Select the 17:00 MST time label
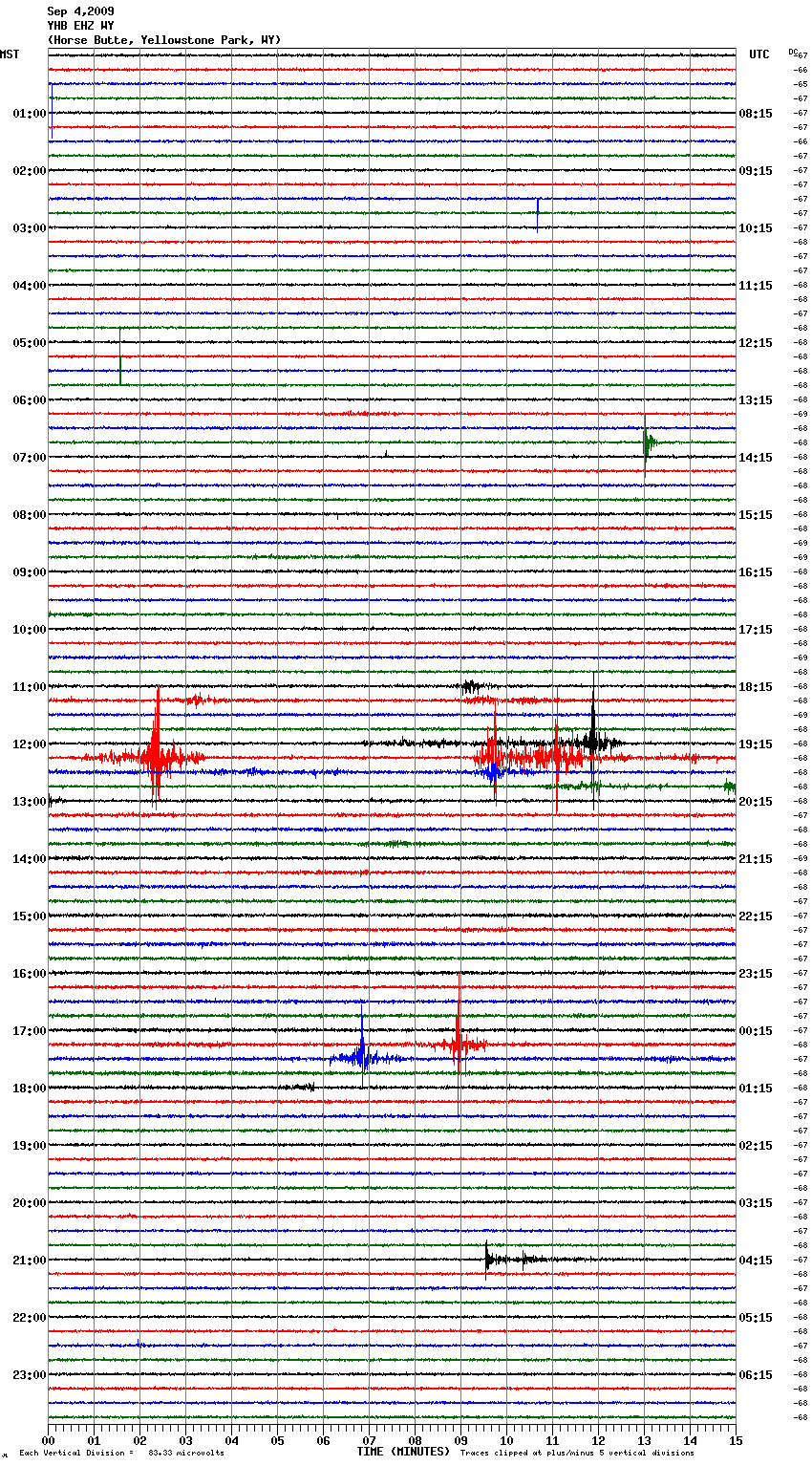Image resolution: width=812 pixels, height=1466 pixels. tap(30, 1031)
